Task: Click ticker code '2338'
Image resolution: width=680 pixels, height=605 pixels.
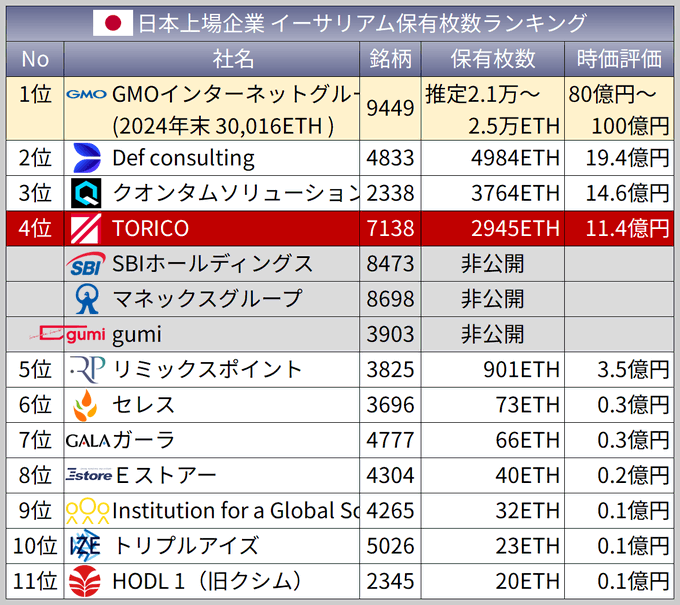Action: click(x=390, y=193)
